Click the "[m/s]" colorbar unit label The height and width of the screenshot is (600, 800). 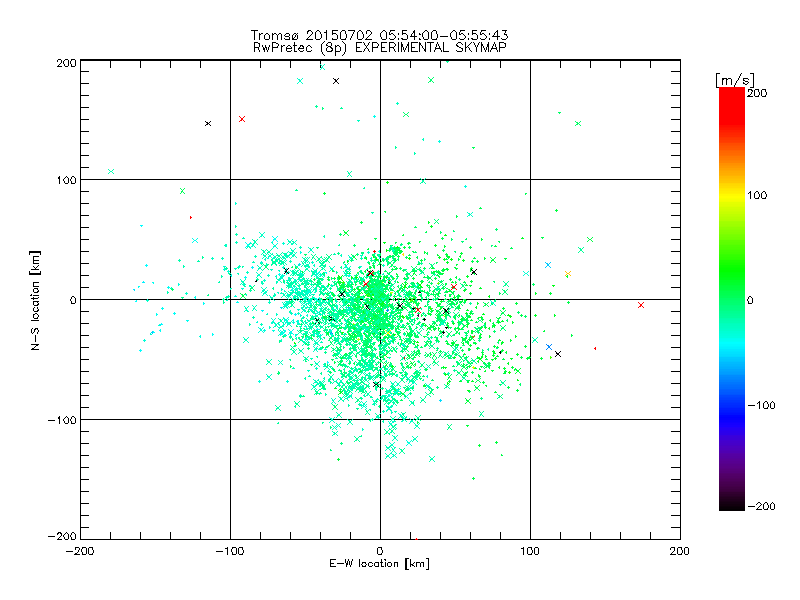(x=735, y=80)
